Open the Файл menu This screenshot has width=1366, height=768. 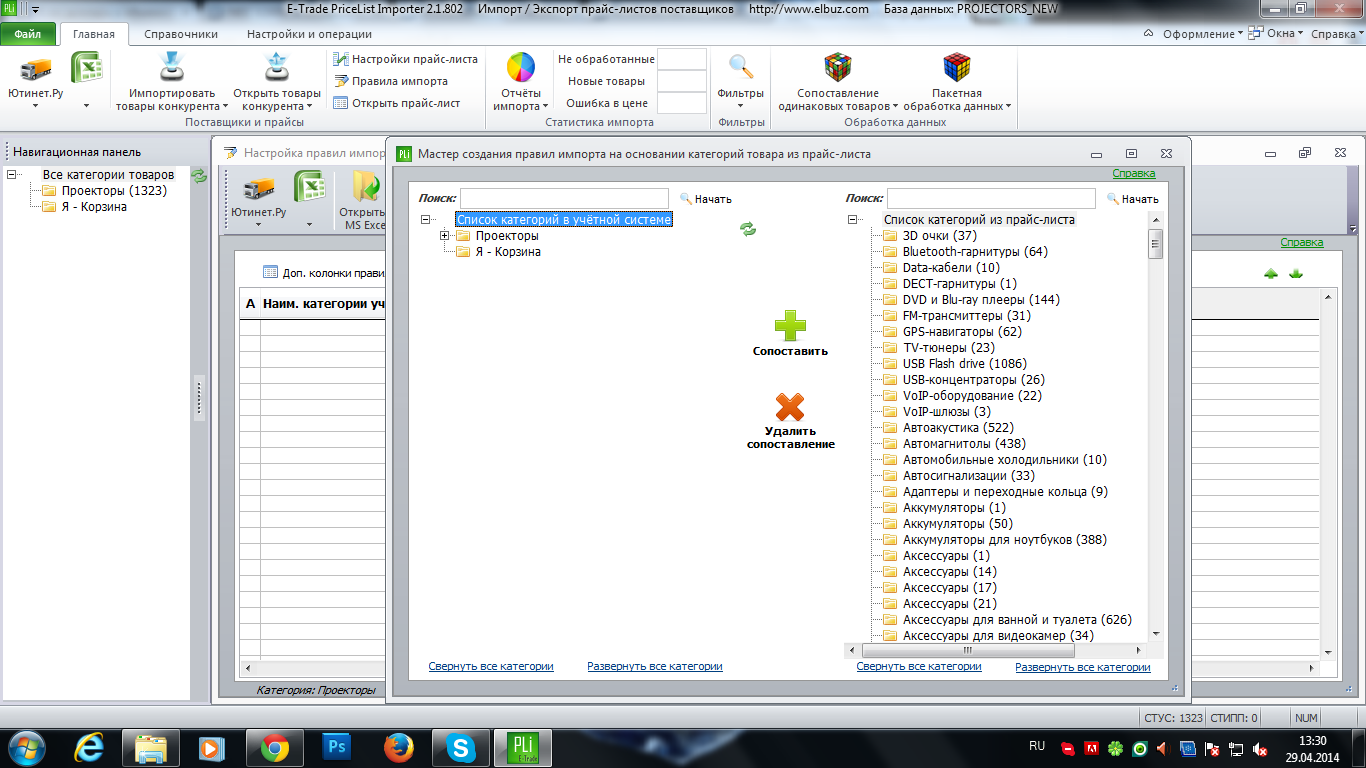coord(28,34)
